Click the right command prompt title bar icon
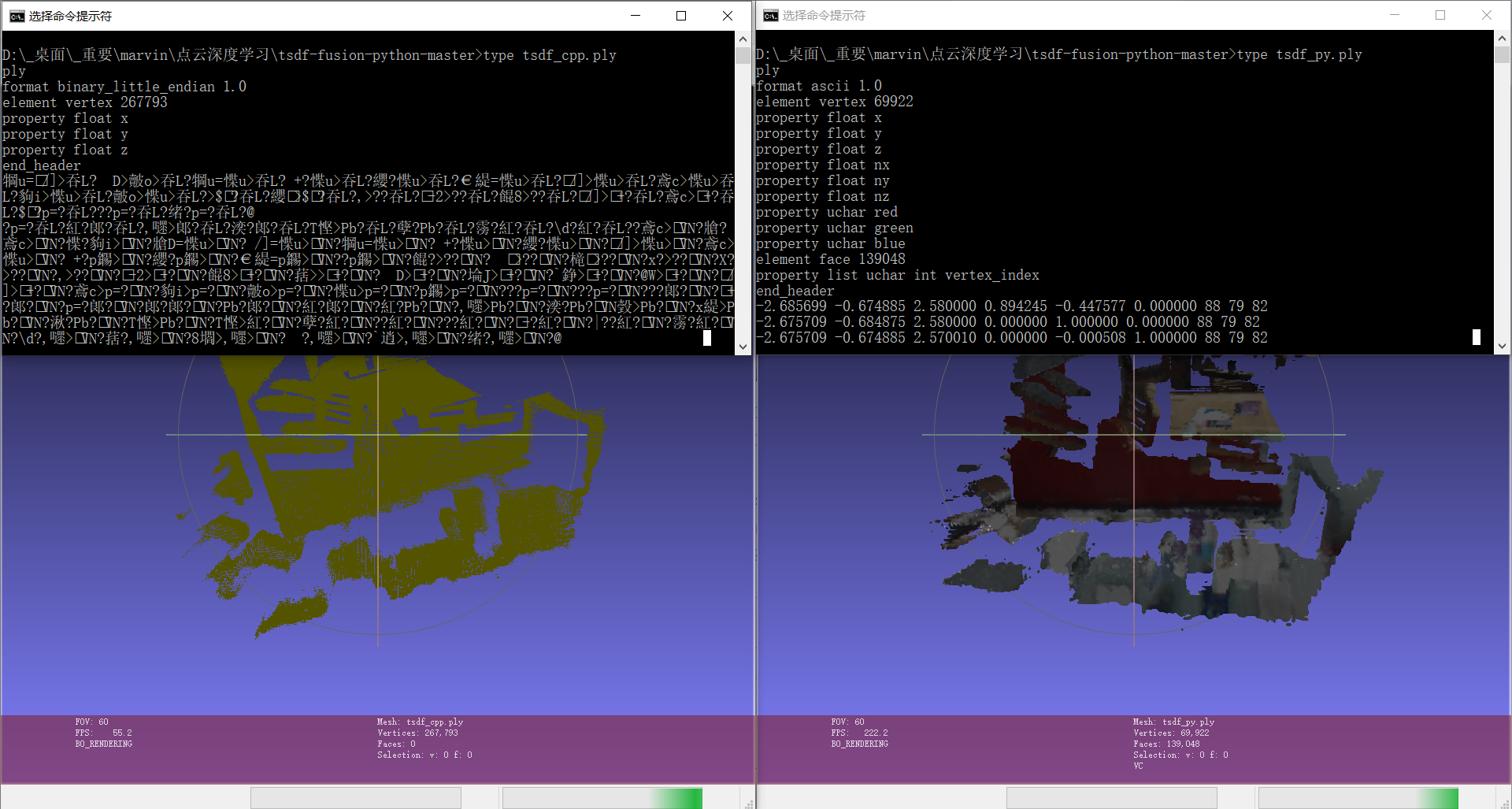 tap(770, 16)
